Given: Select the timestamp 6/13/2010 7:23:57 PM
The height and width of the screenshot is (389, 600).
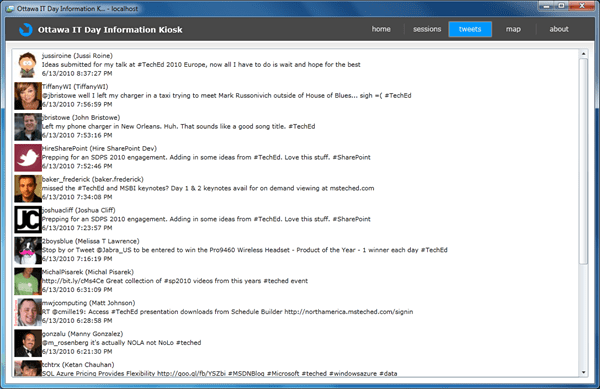Looking at the screenshot, I should tap(77, 228).
